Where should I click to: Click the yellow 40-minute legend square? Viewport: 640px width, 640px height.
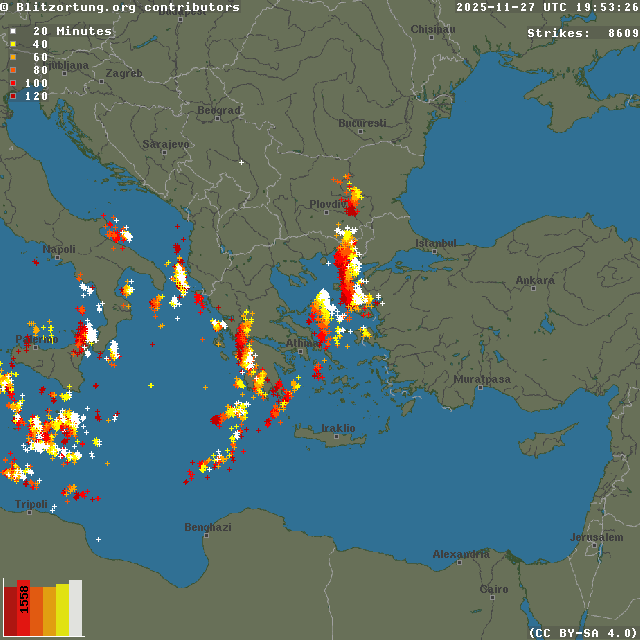[13, 45]
